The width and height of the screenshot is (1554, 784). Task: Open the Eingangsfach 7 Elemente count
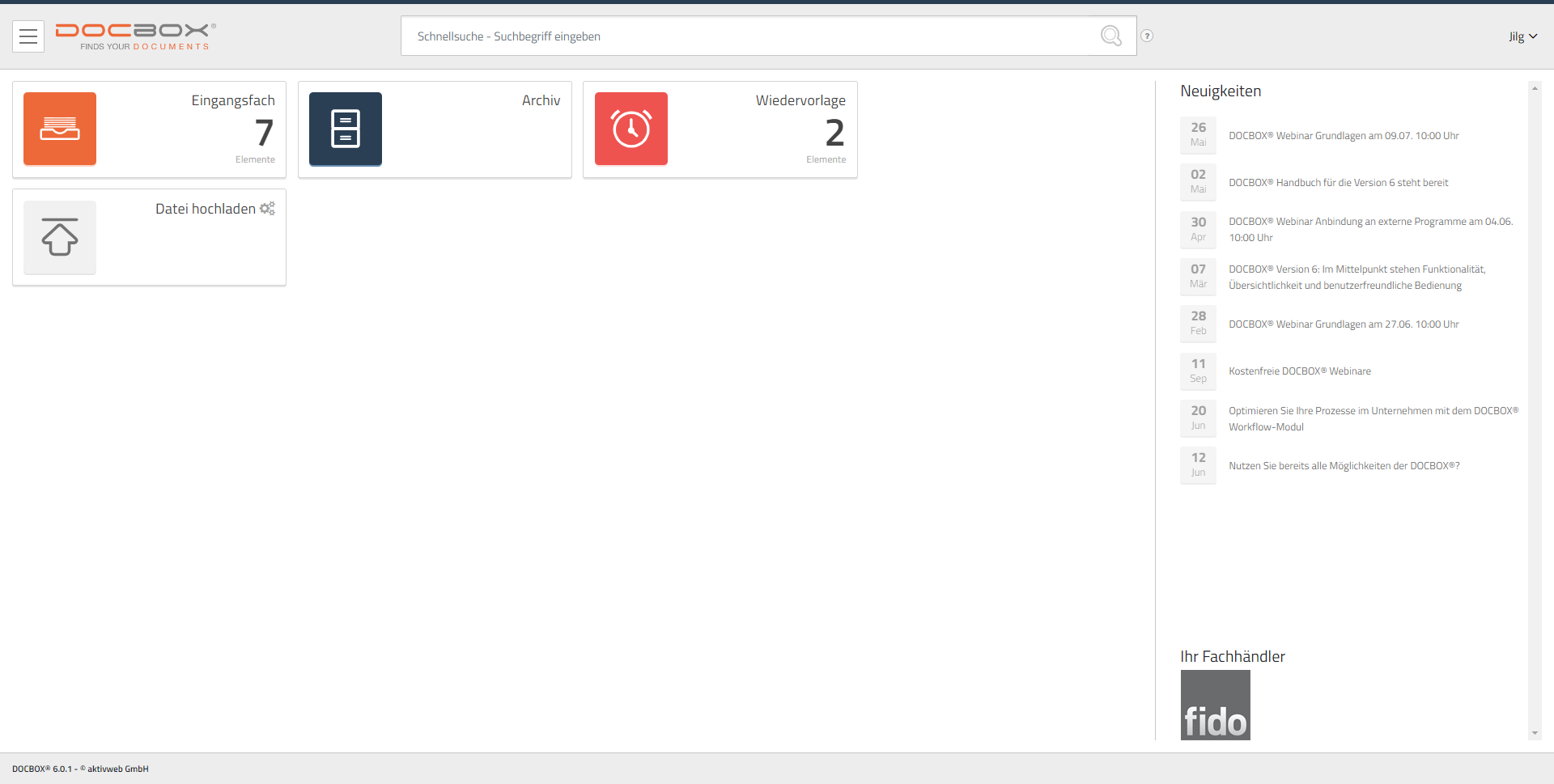[264, 133]
